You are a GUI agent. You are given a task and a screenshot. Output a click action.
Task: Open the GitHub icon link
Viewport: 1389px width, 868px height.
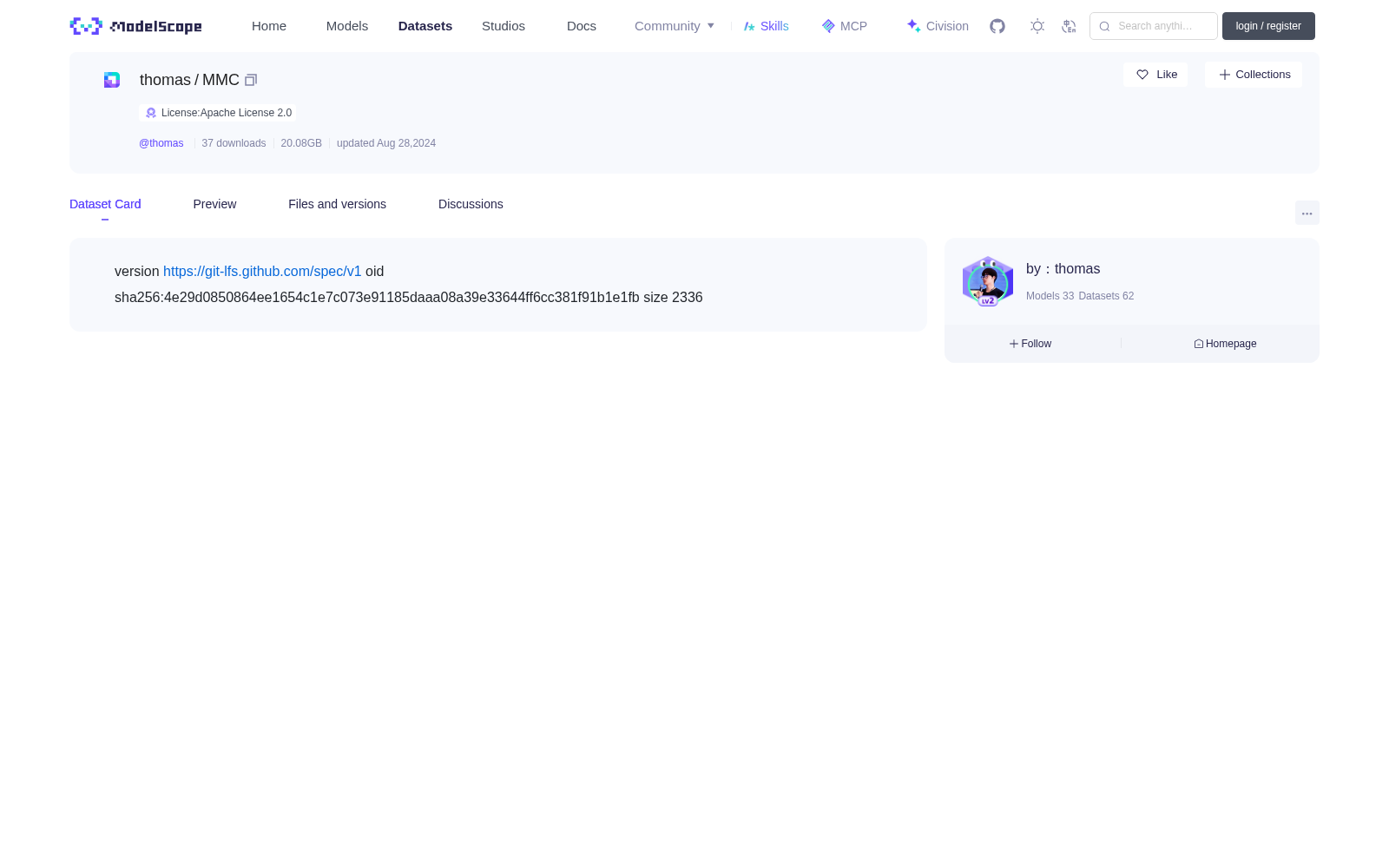click(x=997, y=26)
